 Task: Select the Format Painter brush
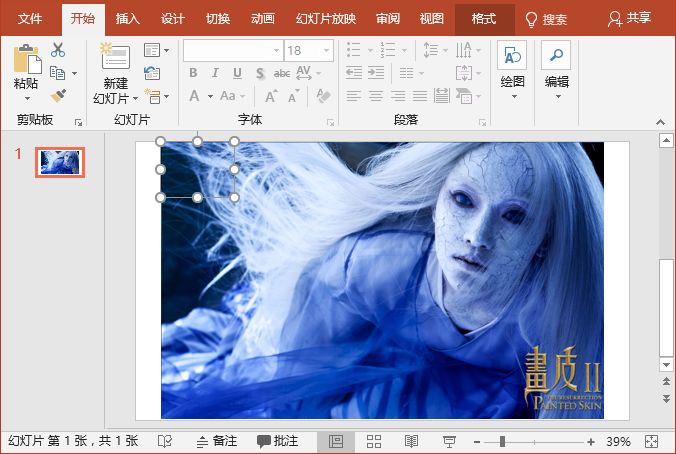58,95
